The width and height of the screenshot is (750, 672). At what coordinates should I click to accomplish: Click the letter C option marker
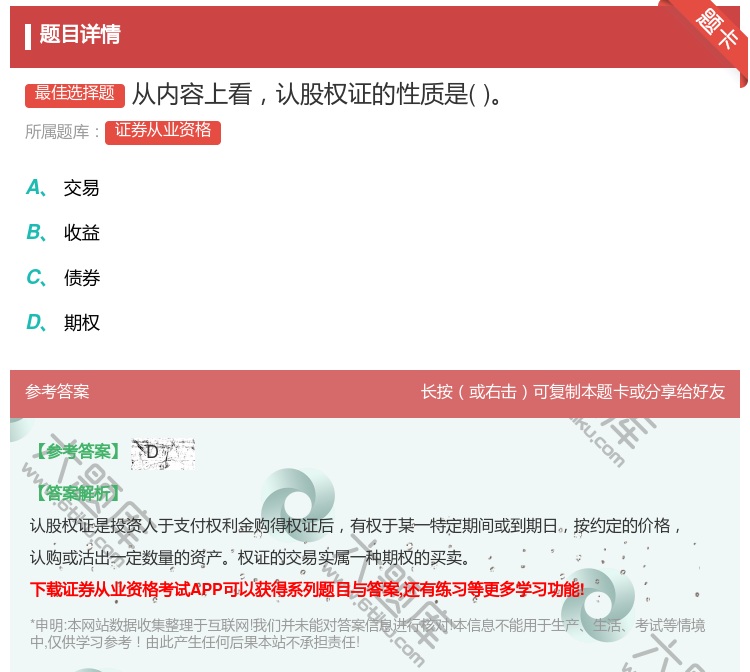[35, 277]
